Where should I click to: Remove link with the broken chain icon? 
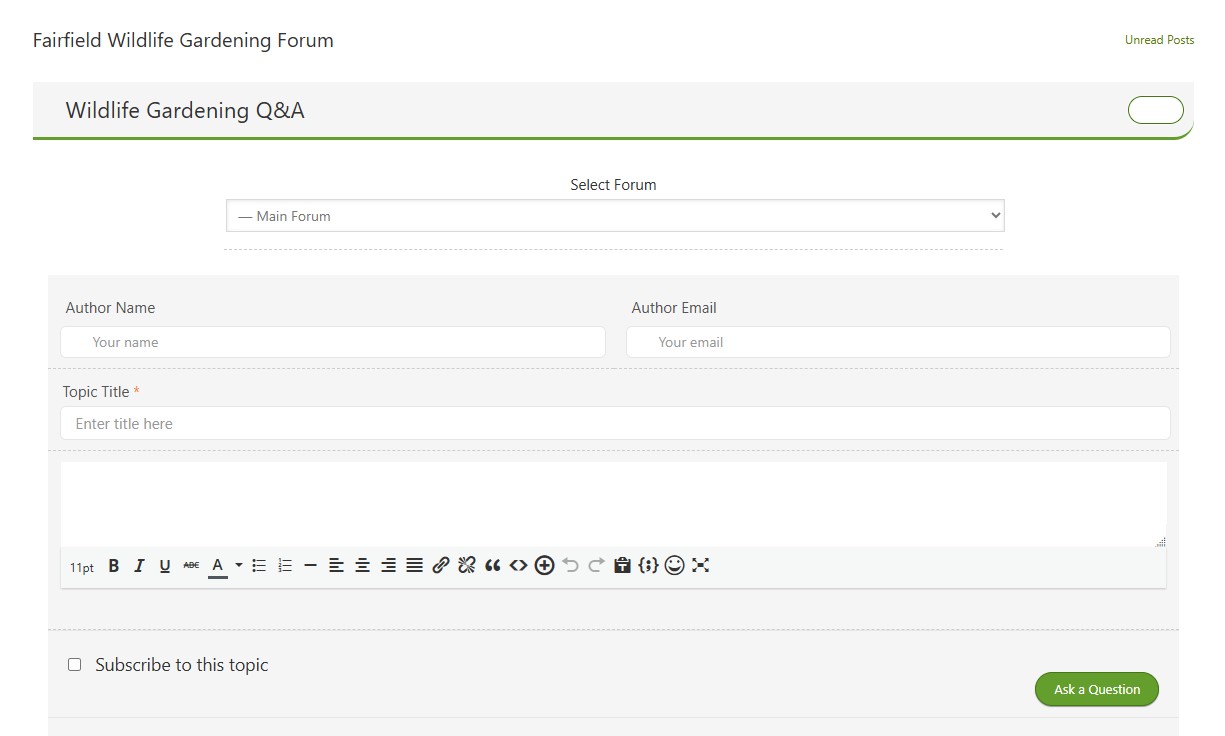tap(467, 566)
